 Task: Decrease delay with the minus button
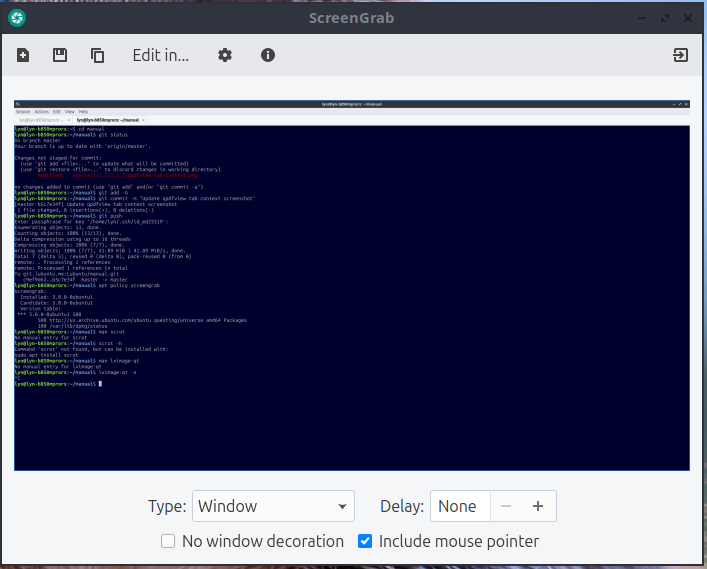(x=506, y=506)
